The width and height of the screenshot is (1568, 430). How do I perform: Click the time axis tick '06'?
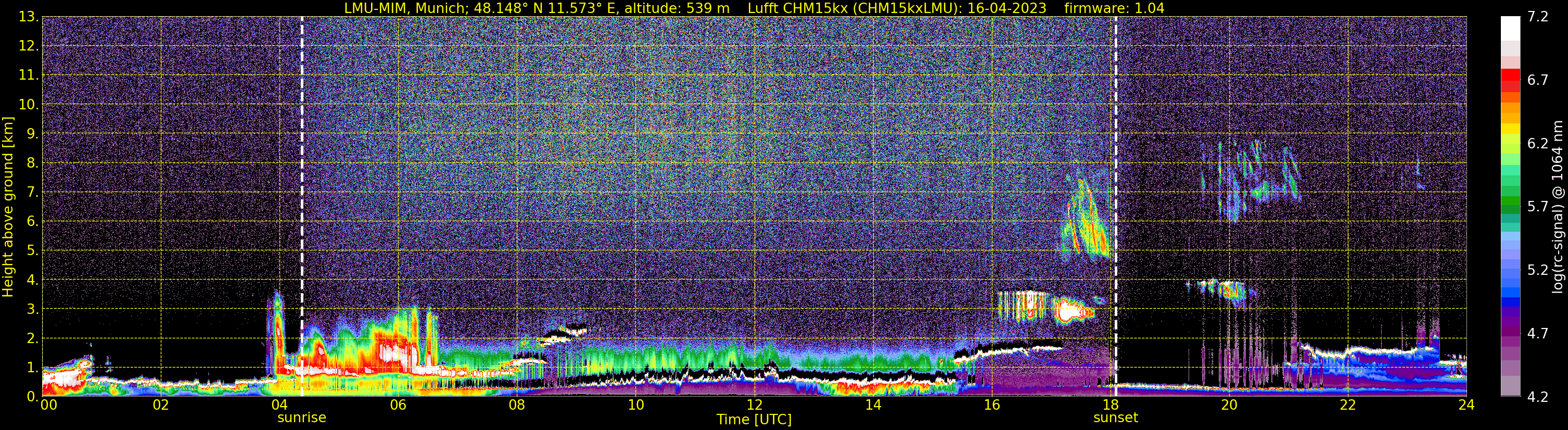coord(398,405)
